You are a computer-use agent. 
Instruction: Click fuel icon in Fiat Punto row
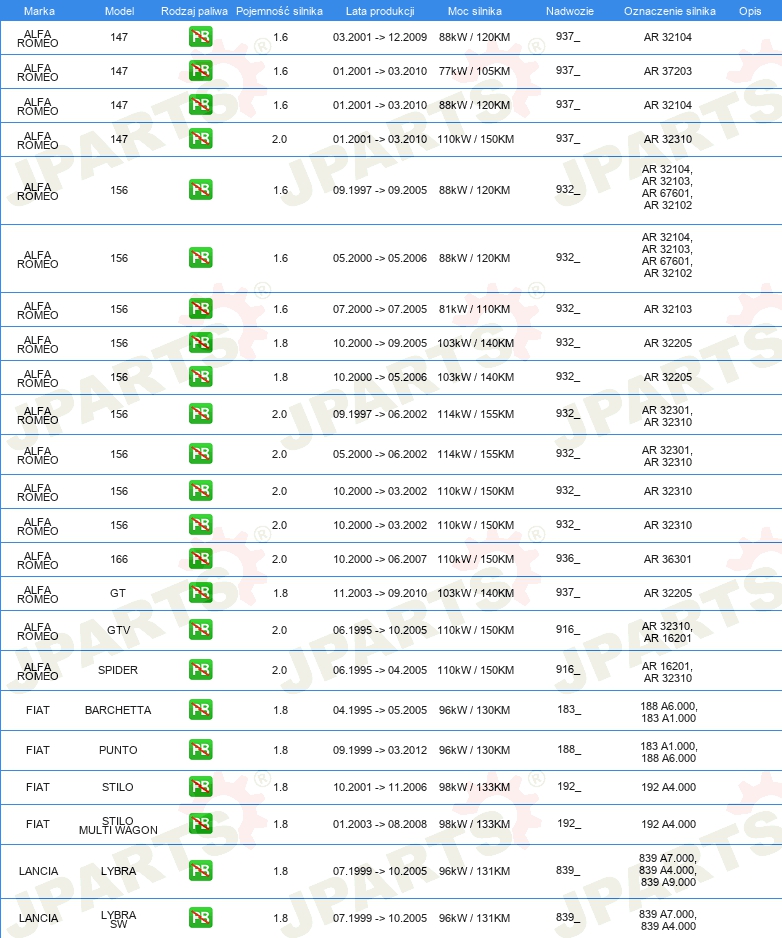point(200,750)
